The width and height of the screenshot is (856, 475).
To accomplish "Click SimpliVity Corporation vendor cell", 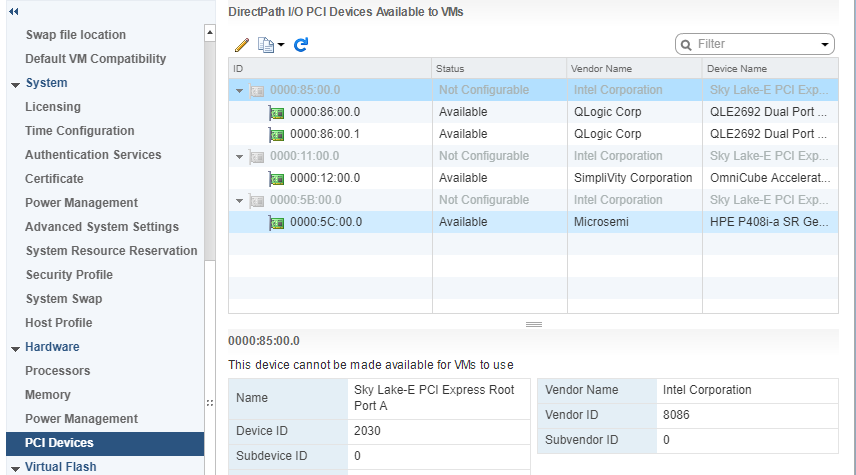I will point(633,178).
